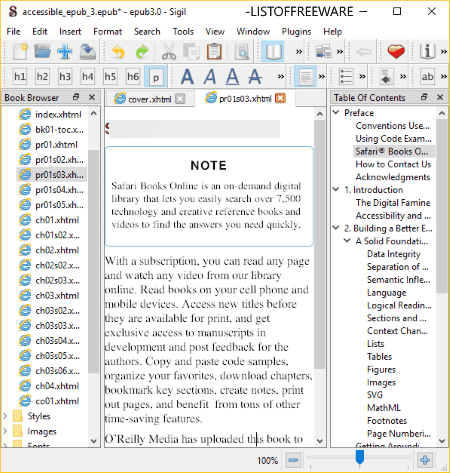The image size is (450, 473).
Task: Open the Plugins menu
Action: coord(296,32)
